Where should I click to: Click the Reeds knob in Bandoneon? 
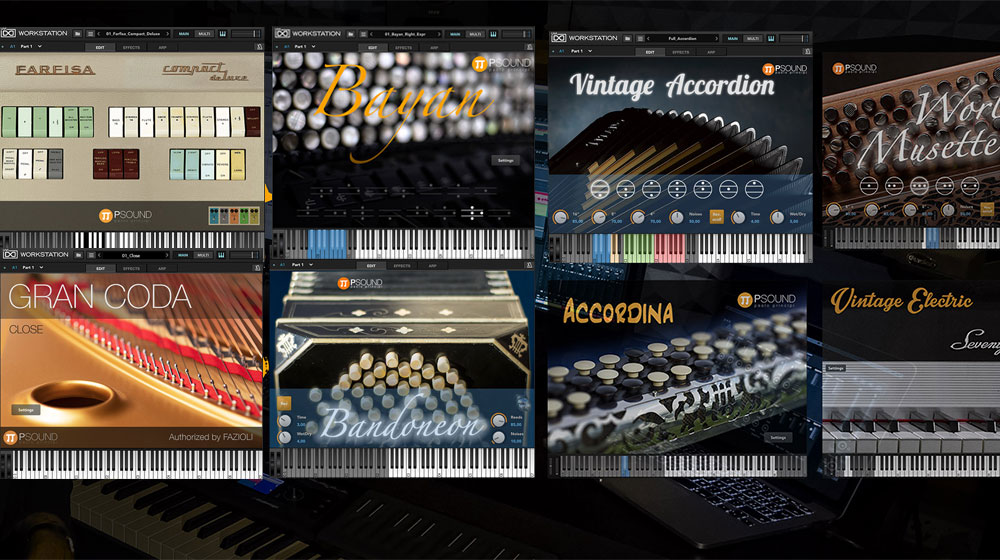click(498, 420)
